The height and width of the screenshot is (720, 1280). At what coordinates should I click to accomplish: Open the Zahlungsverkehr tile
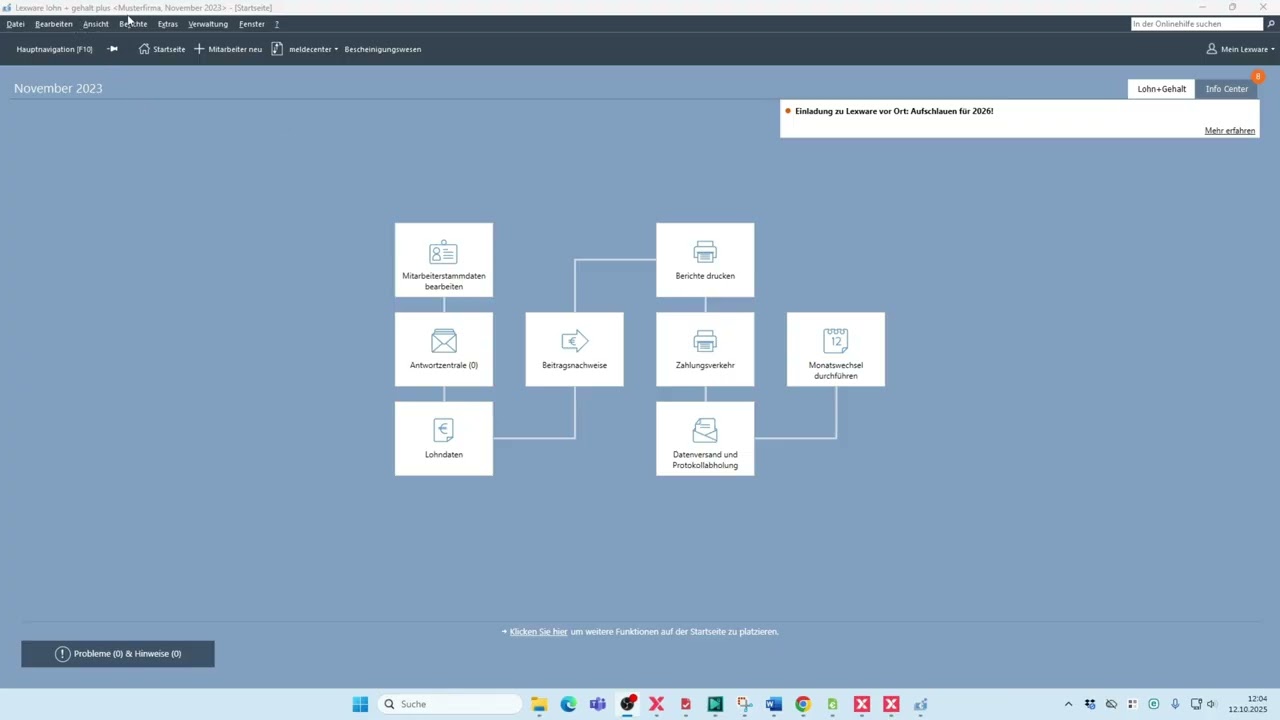pyautogui.click(x=705, y=349)
